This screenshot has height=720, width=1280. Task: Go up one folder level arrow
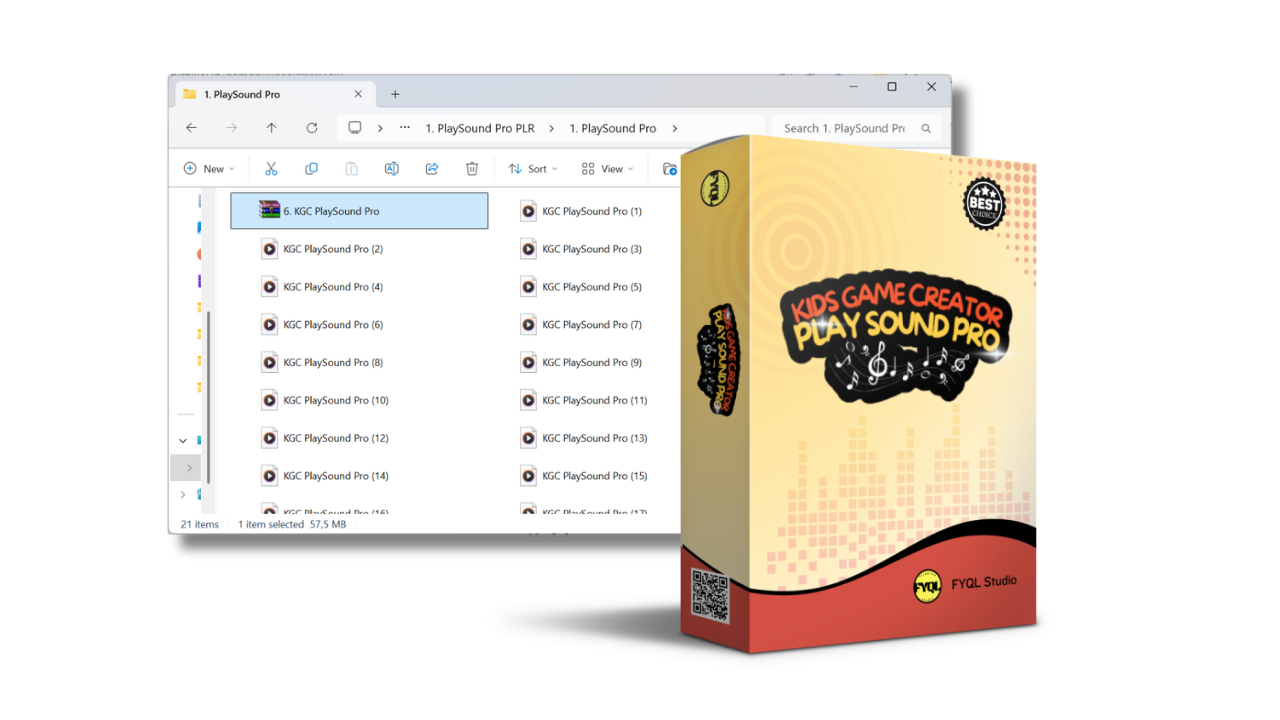271,128
